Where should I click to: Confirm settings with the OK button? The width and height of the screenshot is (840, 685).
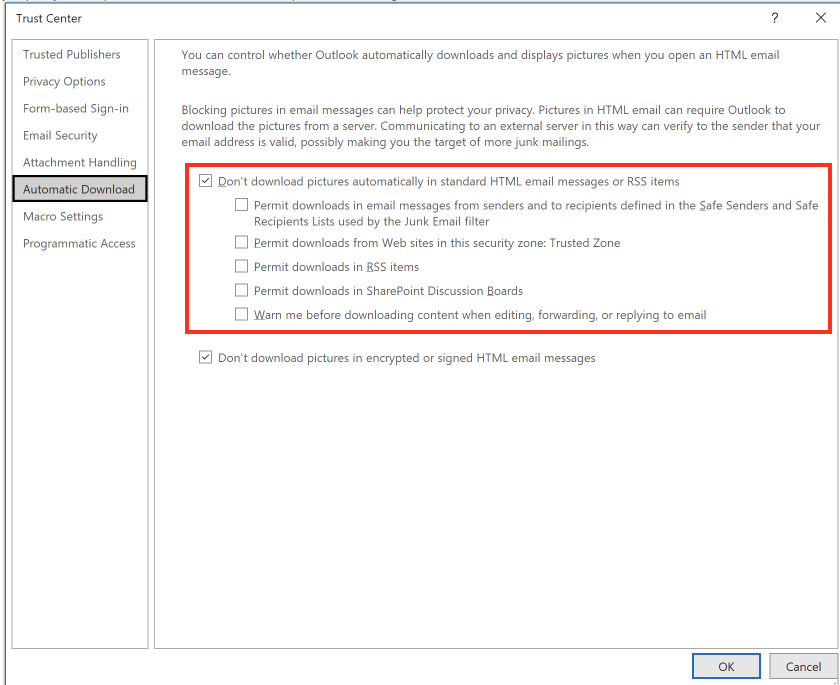726,666
